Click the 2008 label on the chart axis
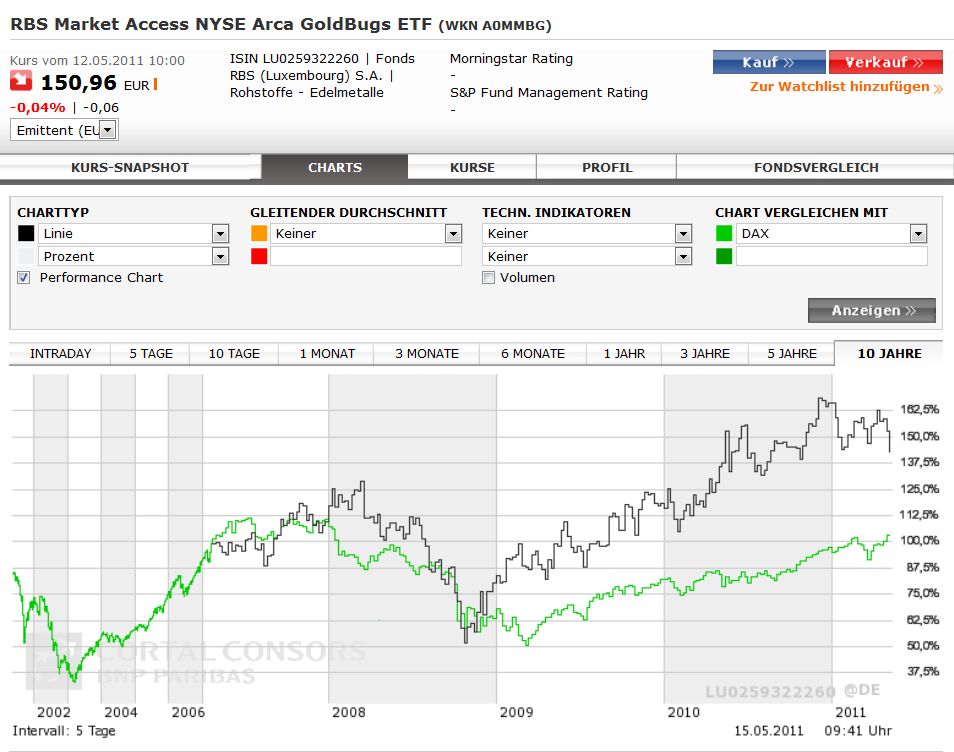 349,712
